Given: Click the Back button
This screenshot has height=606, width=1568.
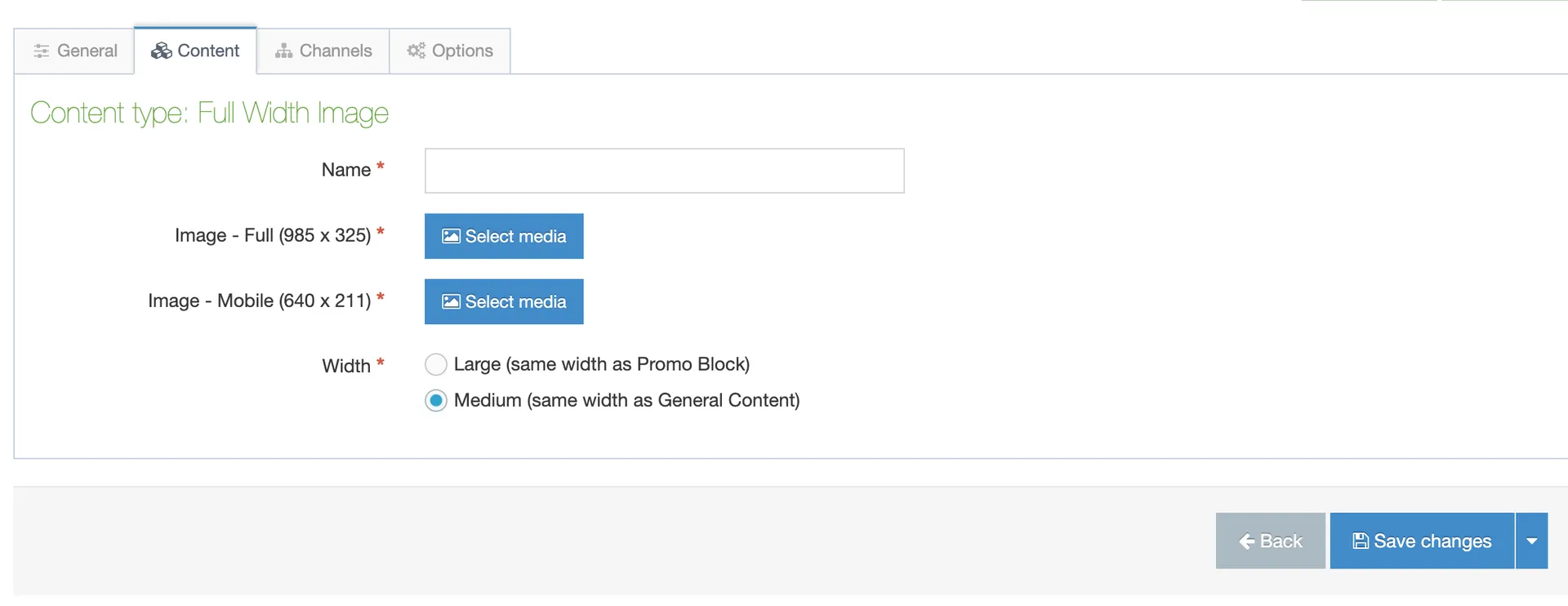Looking at the screenshot, I should pyautogui.click(x=1270, y=541).
